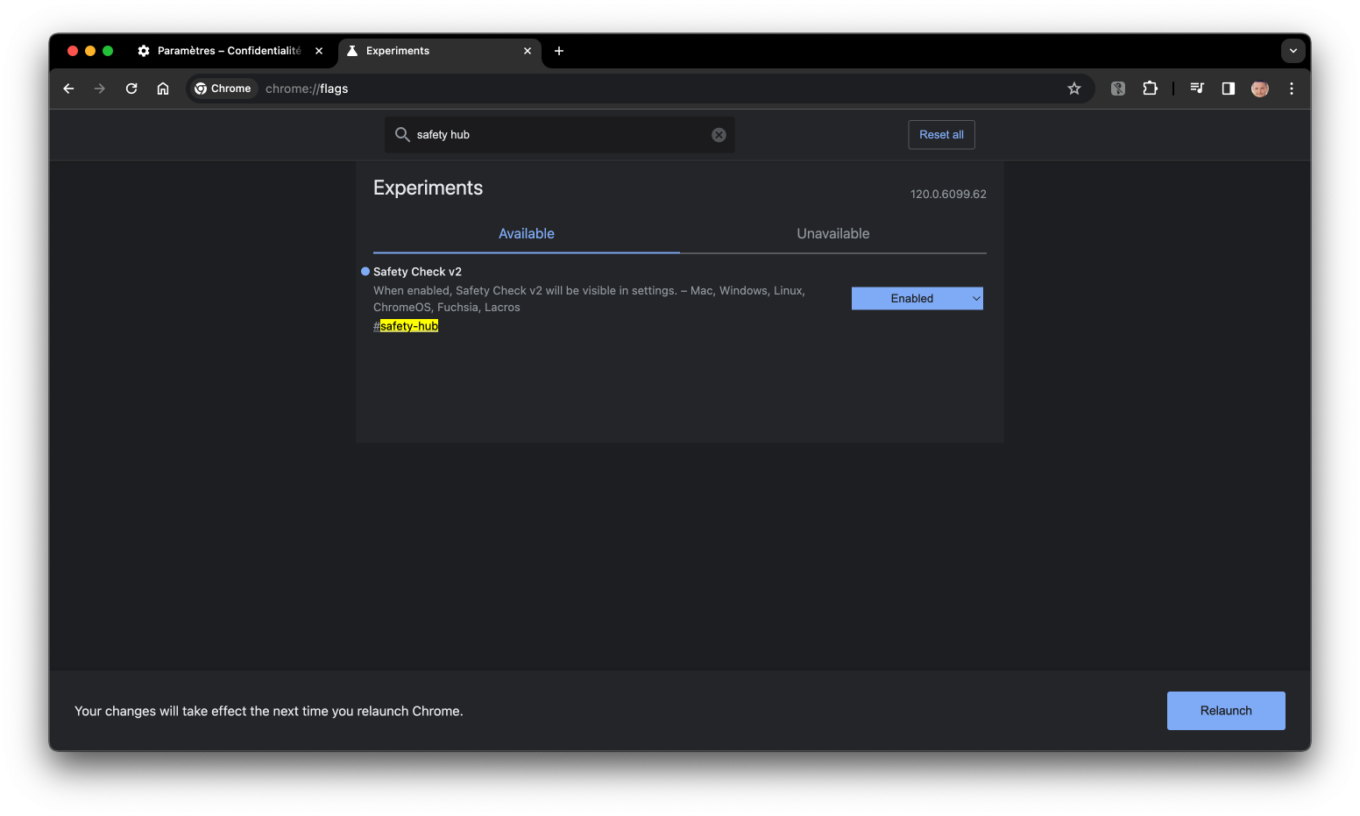
Task: Close the Paramètres tab
Action: pos(319,51)
